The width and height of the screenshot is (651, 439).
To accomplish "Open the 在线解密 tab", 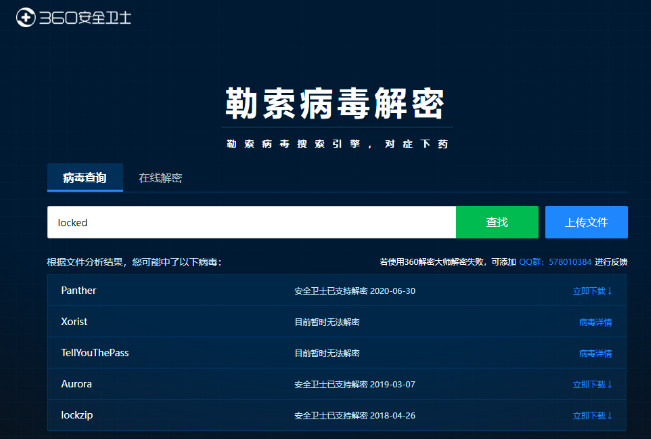I will tap(160, 178).
